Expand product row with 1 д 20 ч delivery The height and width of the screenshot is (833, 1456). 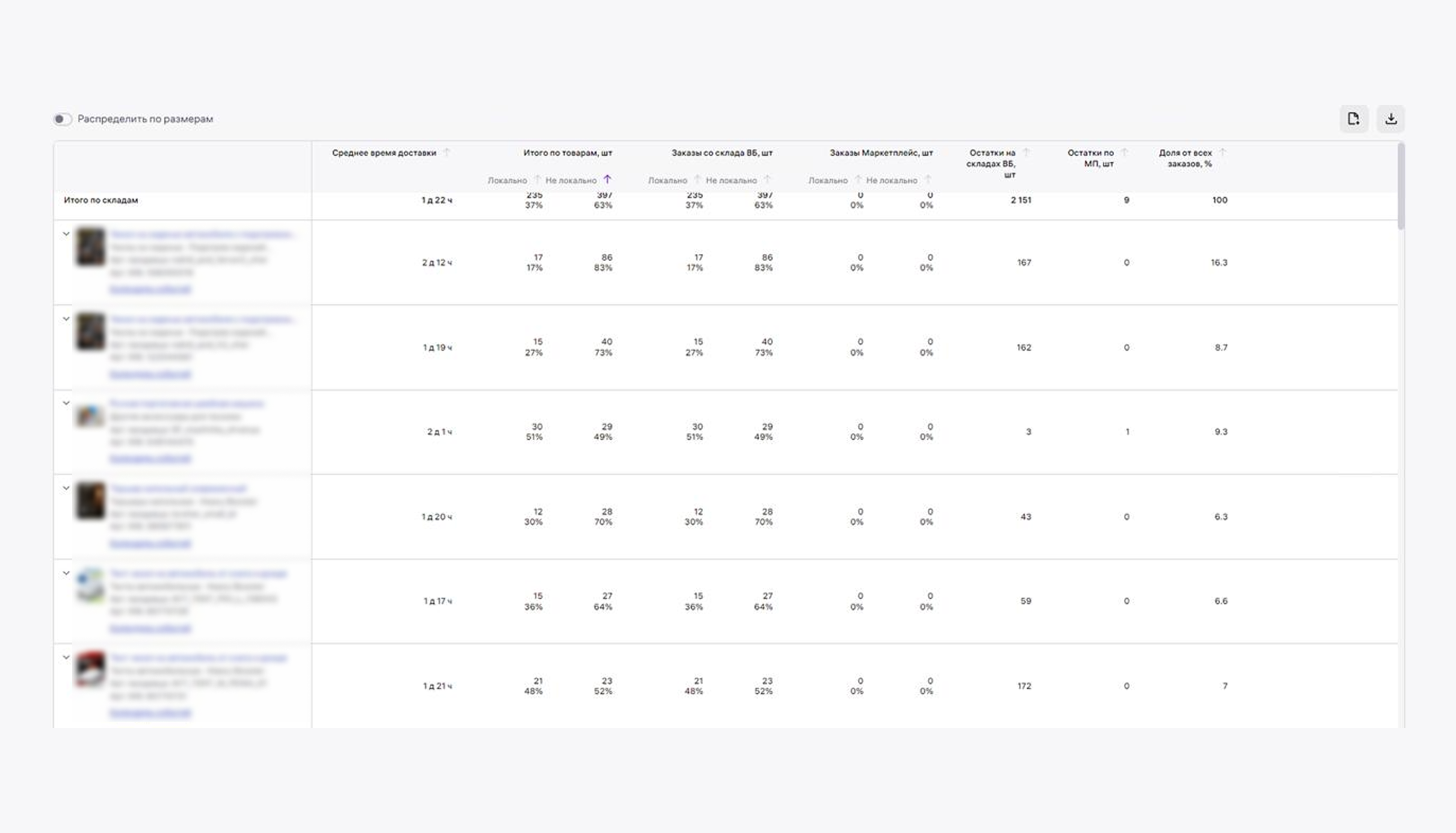[x=66, y=488]
